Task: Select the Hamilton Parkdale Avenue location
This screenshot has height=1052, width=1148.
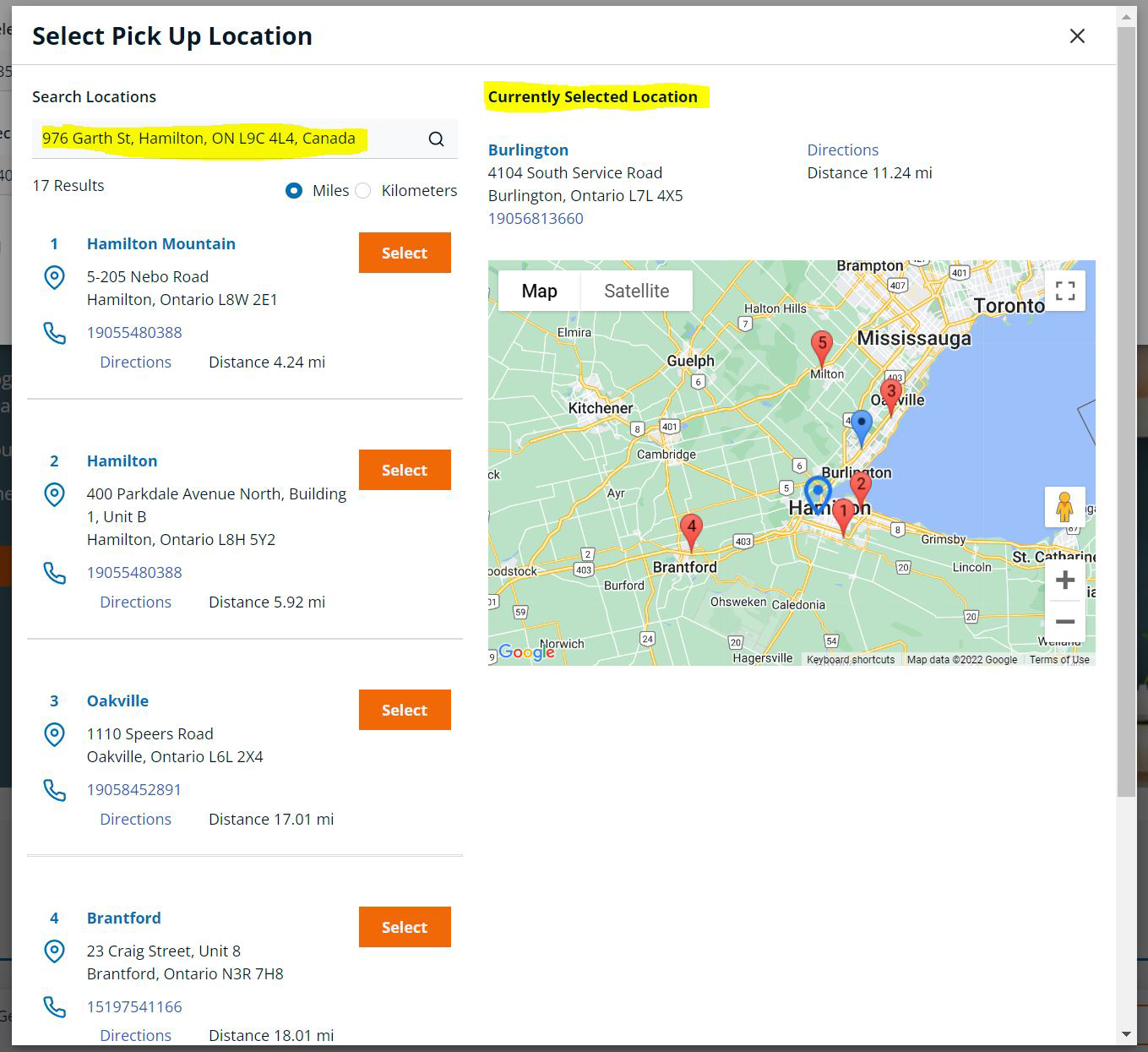Action: coord(405,470)
